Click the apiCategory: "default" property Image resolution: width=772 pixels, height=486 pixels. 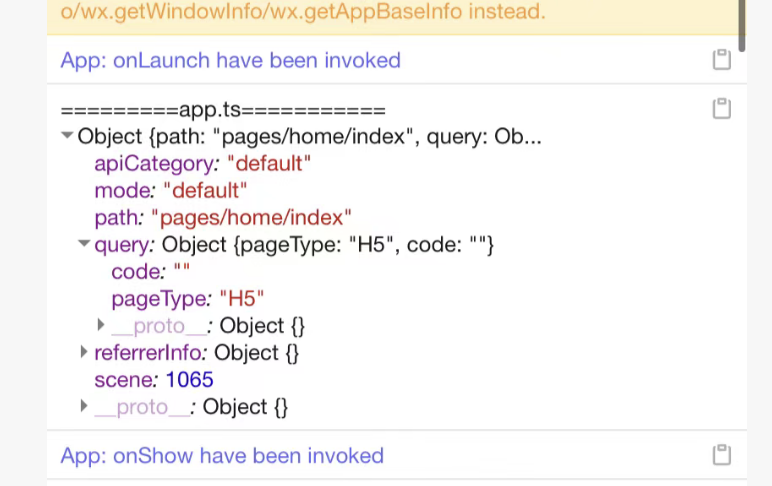pyautogui.click(x=202, y=163)
